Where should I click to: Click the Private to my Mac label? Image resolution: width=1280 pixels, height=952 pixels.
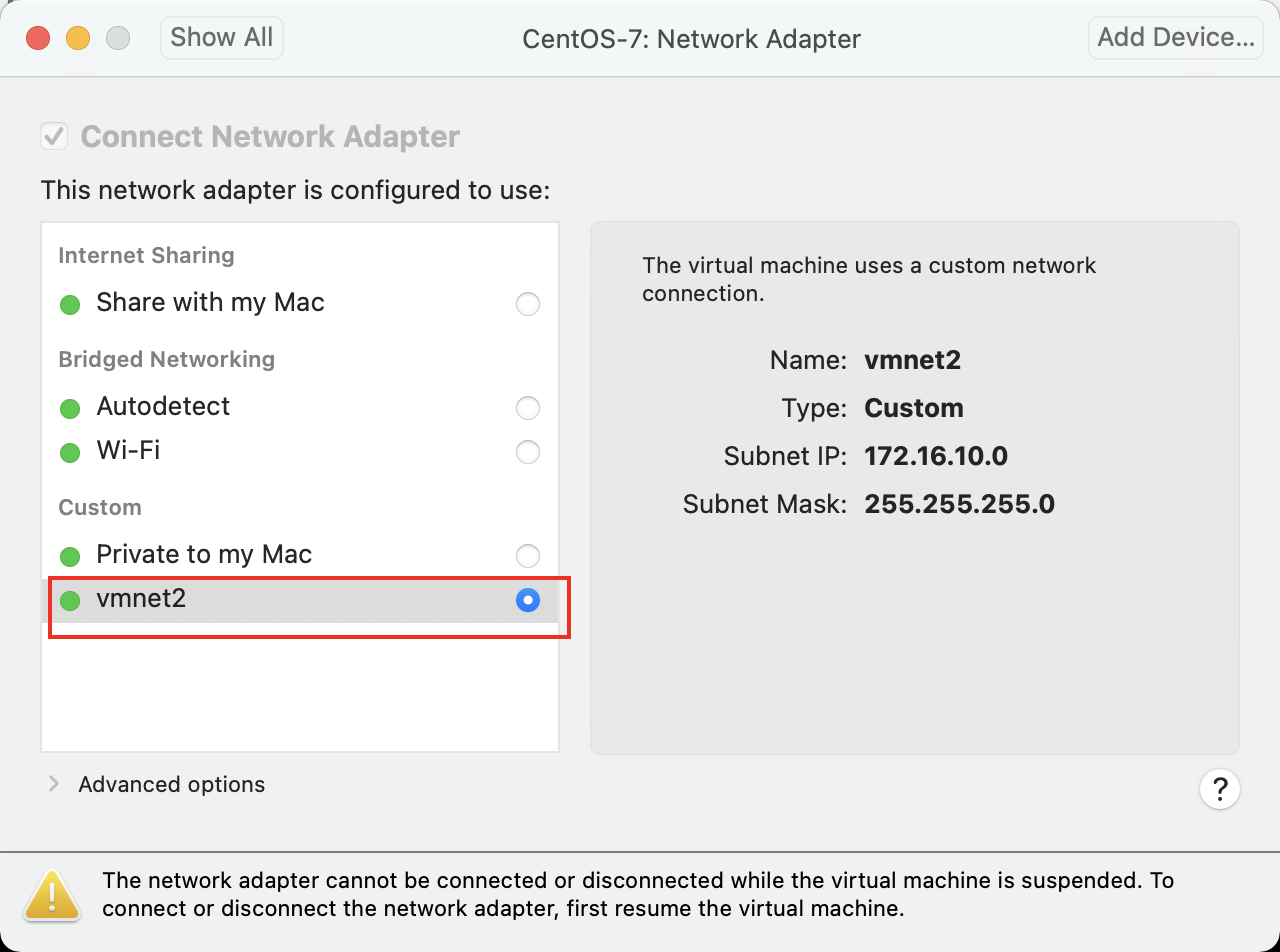click(204, 554)
